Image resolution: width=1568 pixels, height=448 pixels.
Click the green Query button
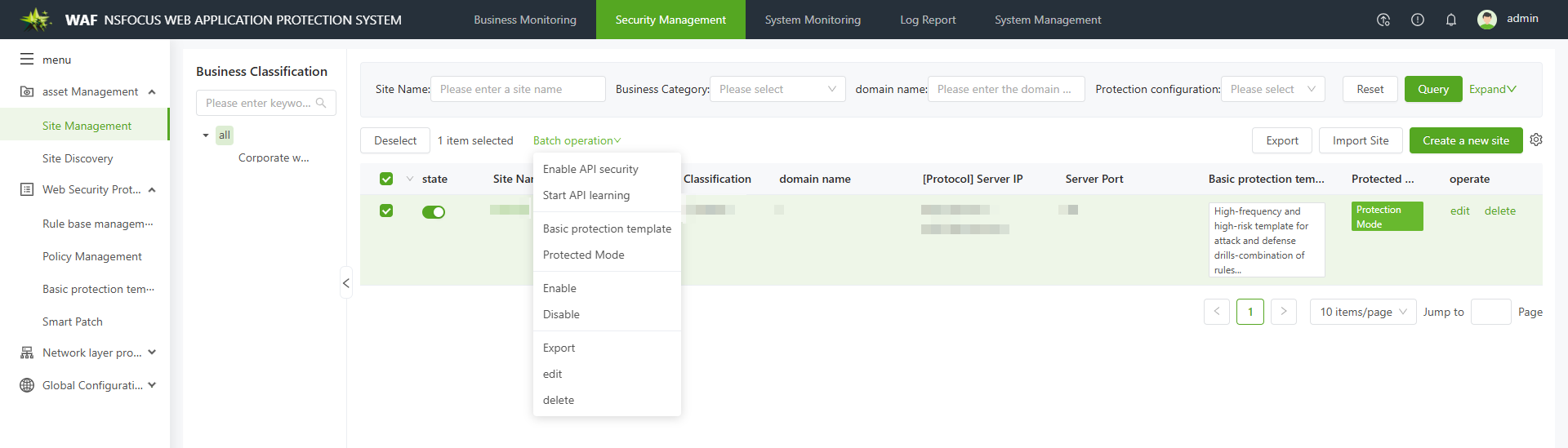(1432, 89)
